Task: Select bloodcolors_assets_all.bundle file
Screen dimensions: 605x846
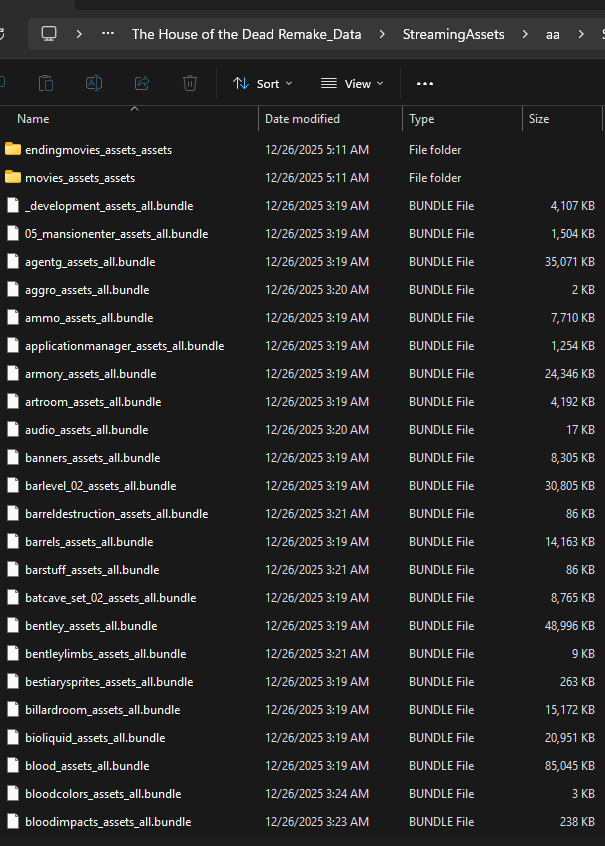Action: click(x=103, y=794)
